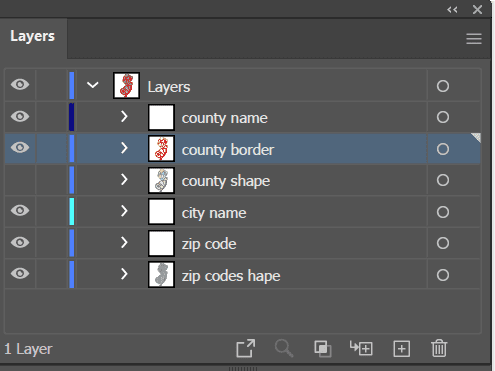Click target circle for zip codes hape
The image size is (495, 371).
point(443,275)
